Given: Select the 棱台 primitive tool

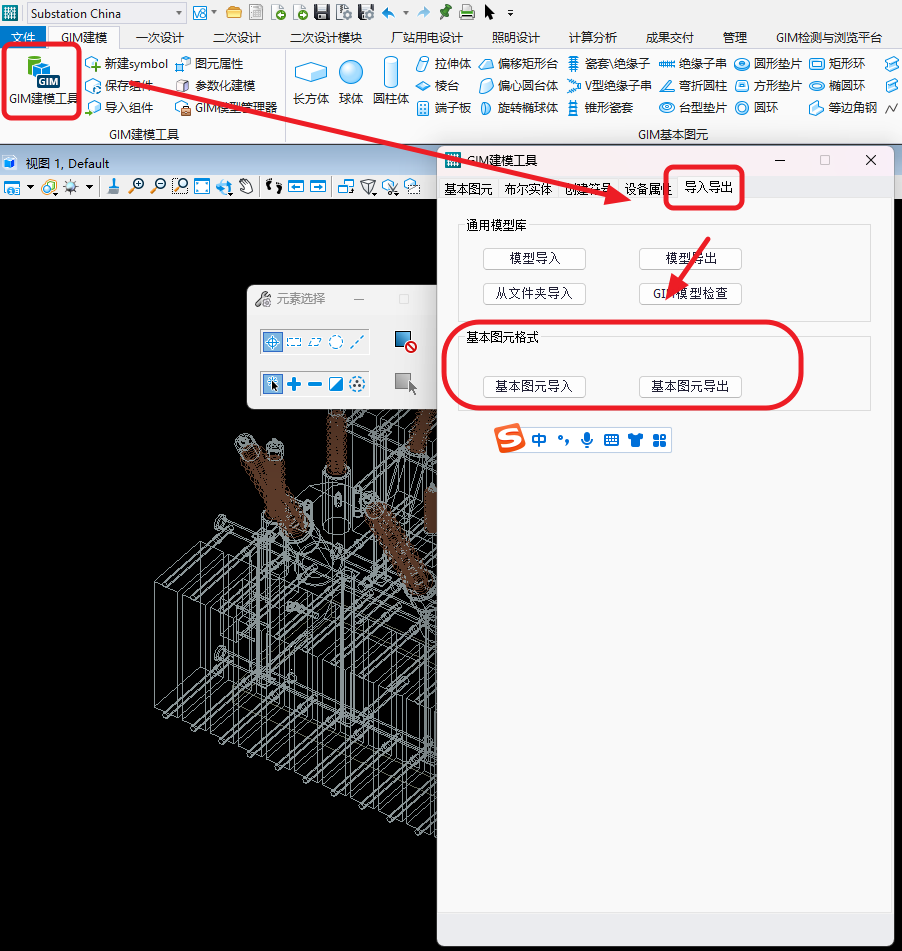Looking at the screenshot, I should [437, 86].
